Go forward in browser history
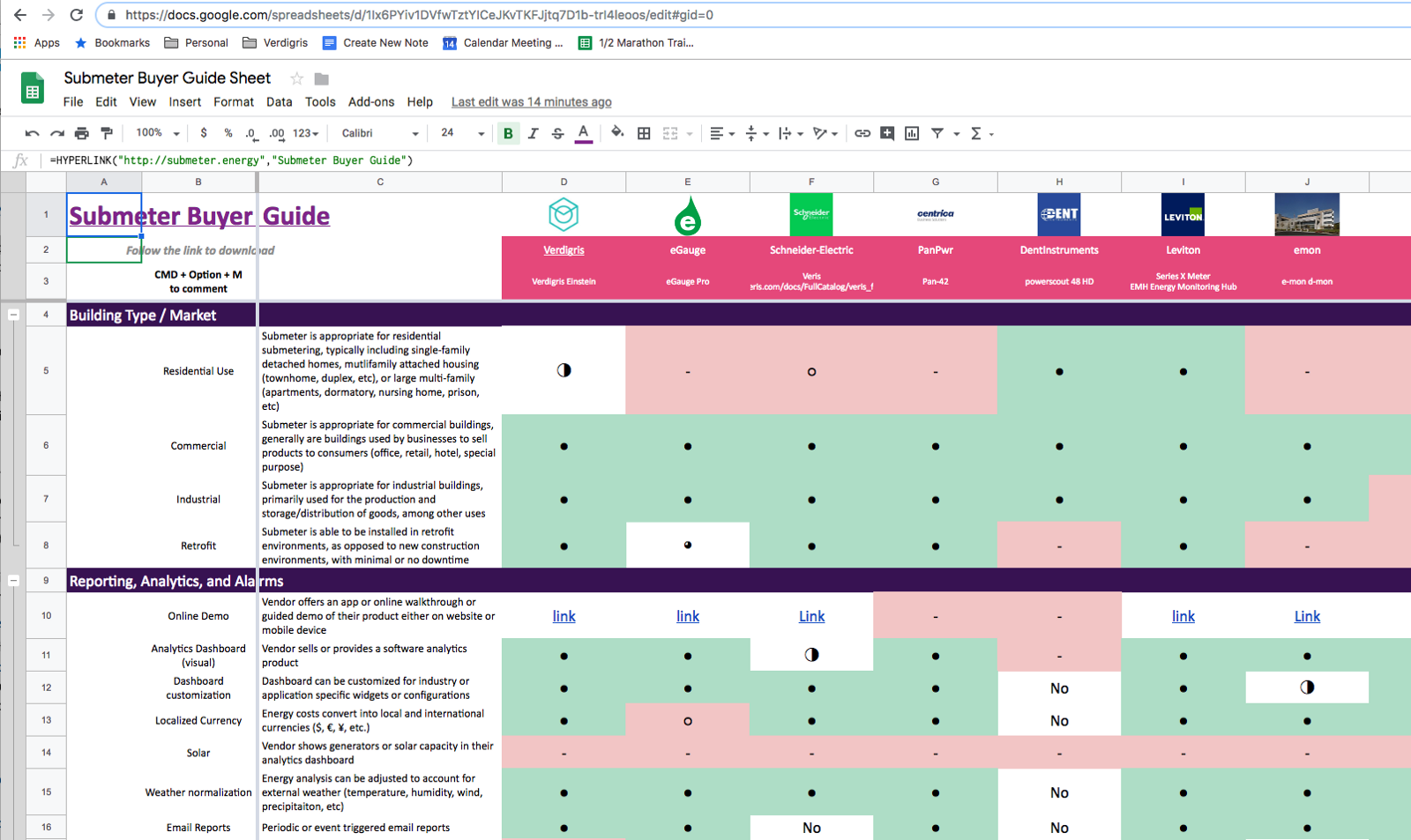The height and width of the screenshot is (840, 1411). tap(49, 15)
